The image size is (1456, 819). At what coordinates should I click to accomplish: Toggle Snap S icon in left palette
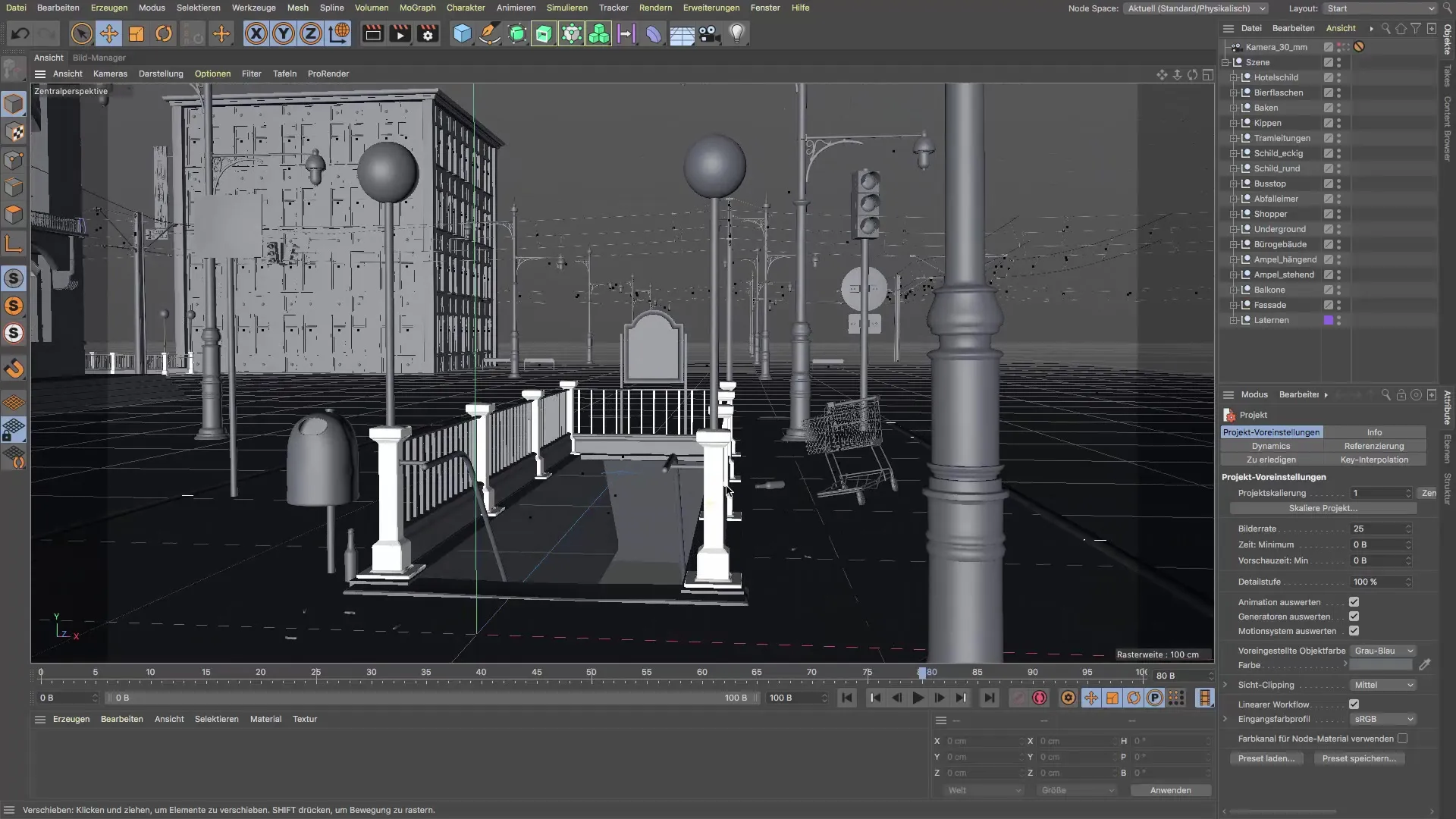(14, 278)
